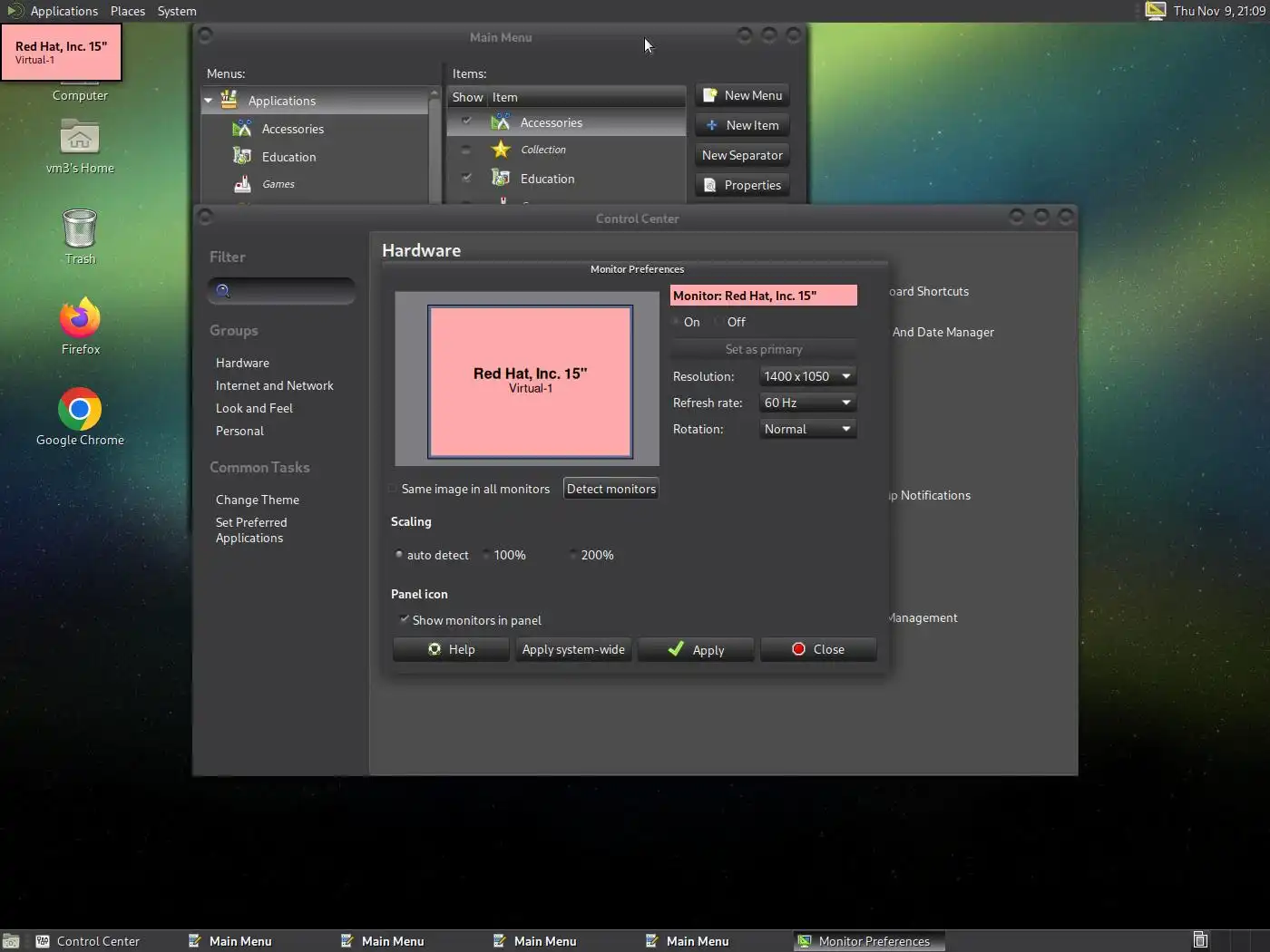Image resolution: width=1270 pixels, height=952 pixels.
Task: Click the green checkmark icon on Apply
Action: coord(676,649)
